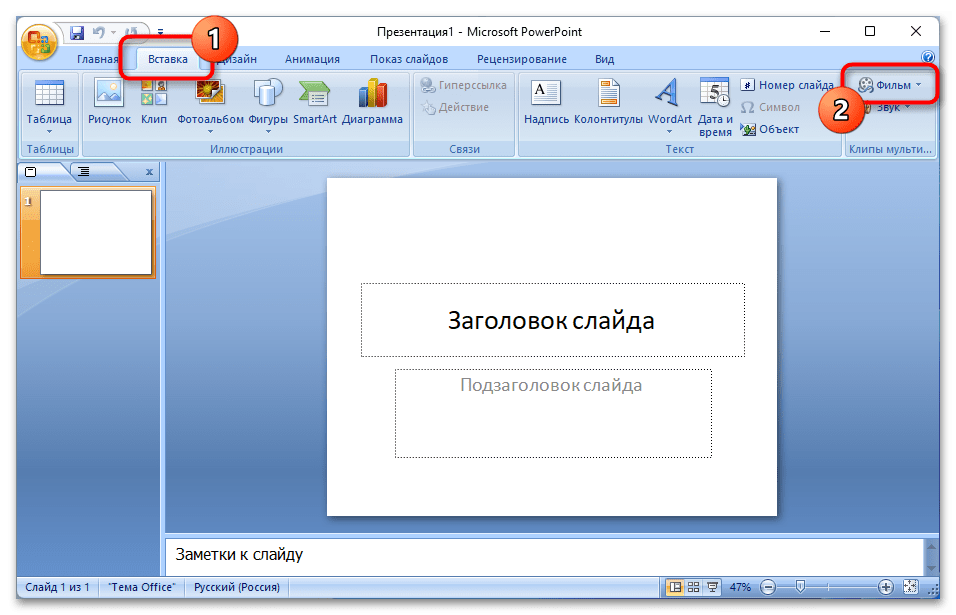Close the slides pane with its x

tap(149, 172)
